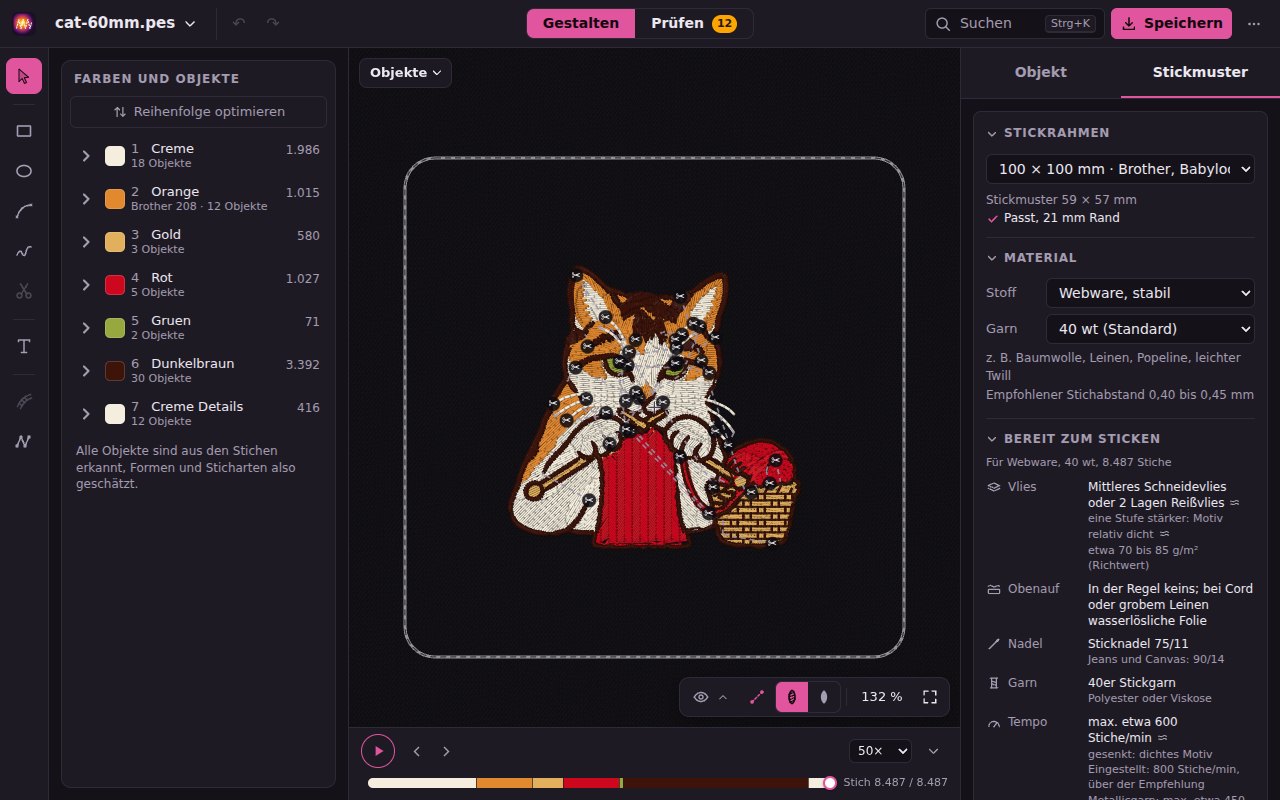Collapse the Stickrahmen section

(x=992, y=133)
